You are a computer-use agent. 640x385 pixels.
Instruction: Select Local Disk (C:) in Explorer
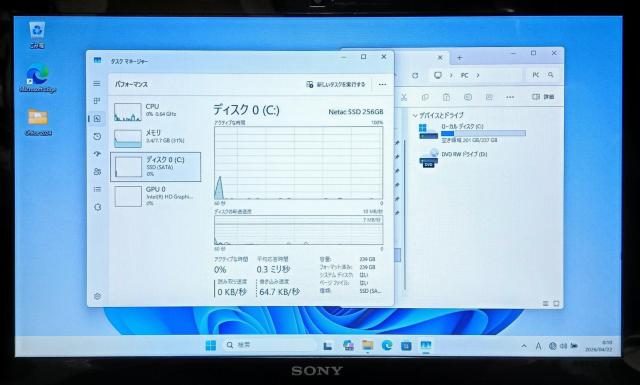472,133
